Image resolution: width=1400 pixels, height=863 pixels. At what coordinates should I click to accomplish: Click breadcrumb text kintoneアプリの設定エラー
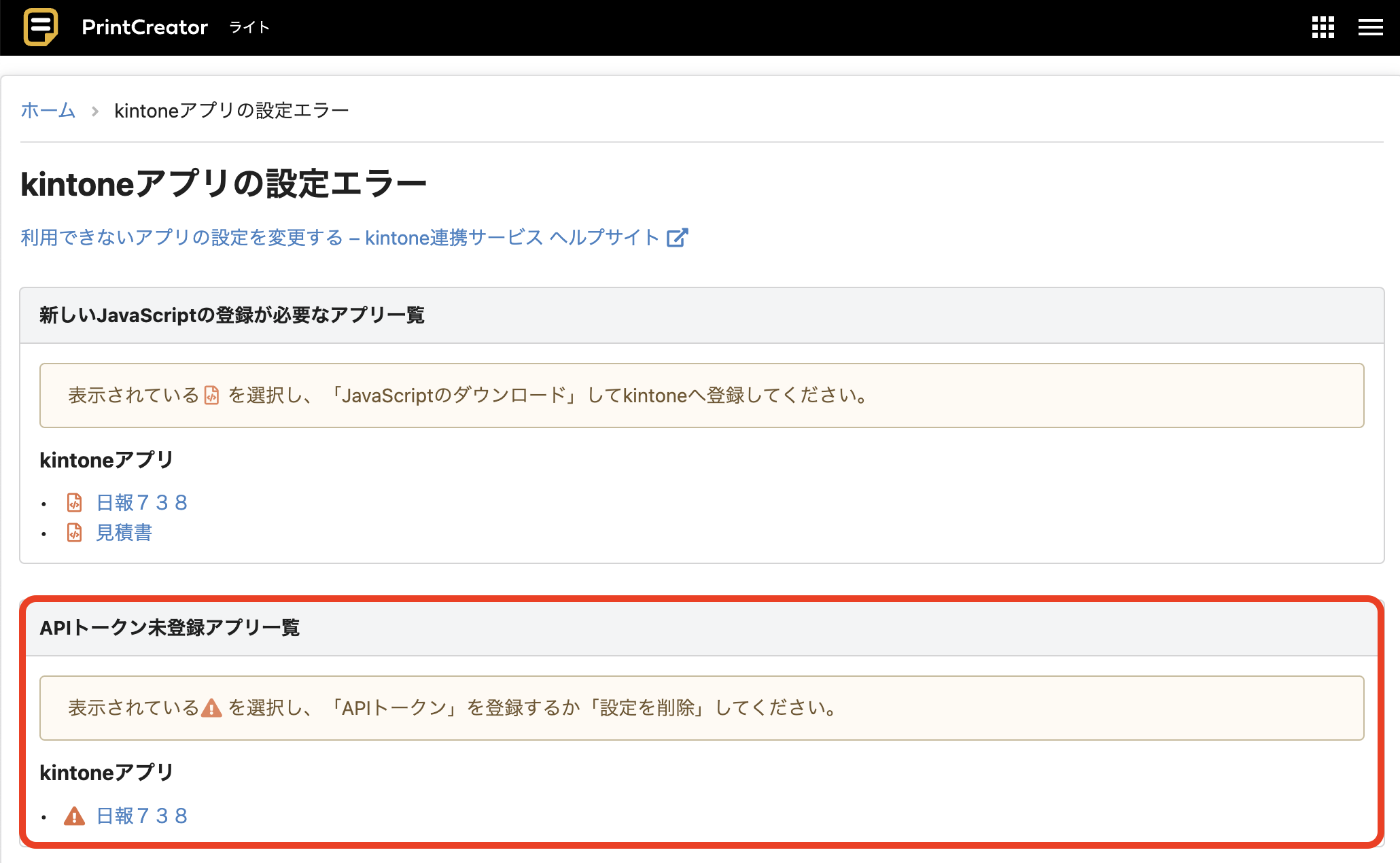[232, 110]
